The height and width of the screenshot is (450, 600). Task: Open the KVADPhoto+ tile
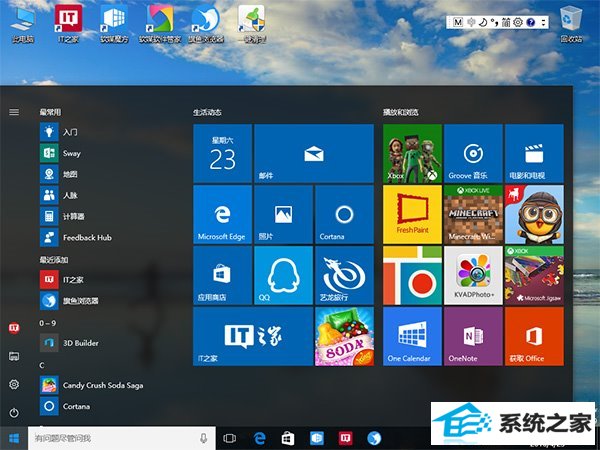pos(473,275)
